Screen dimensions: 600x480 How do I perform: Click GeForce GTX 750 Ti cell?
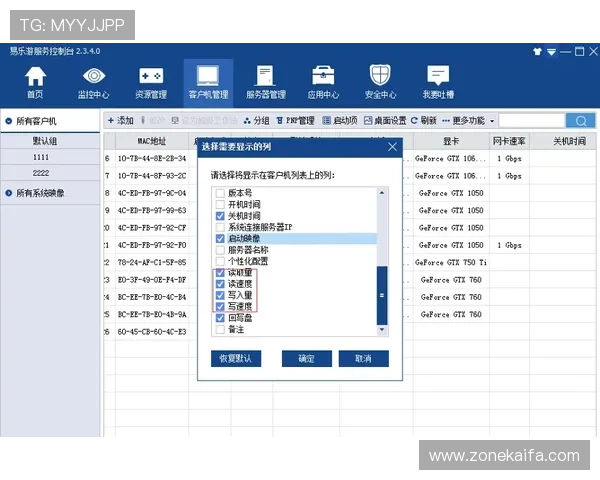[x=451, y=263]
